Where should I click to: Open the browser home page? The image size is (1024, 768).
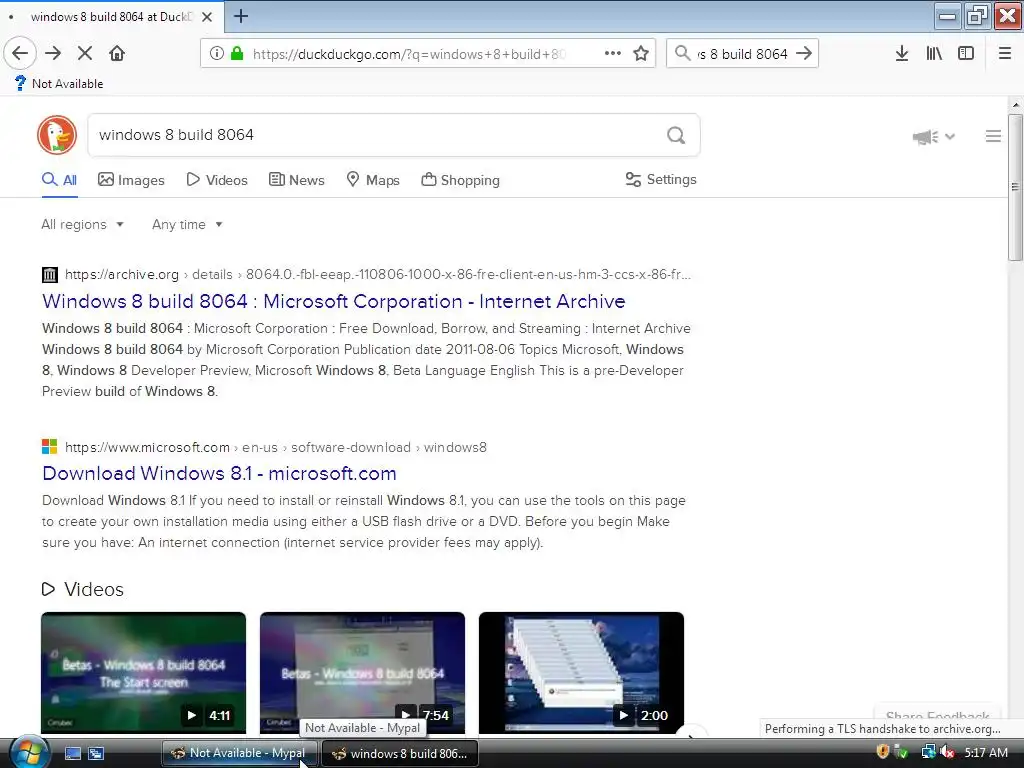[117, 53]
